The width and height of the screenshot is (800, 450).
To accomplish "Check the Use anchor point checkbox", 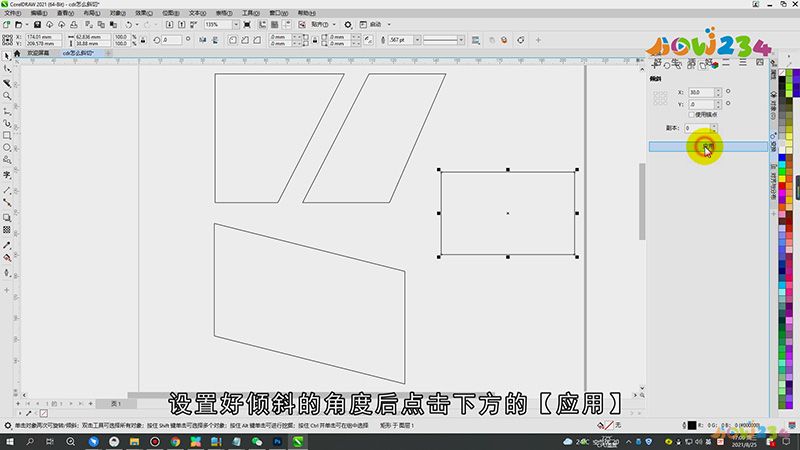I will [x=691, y=115].
